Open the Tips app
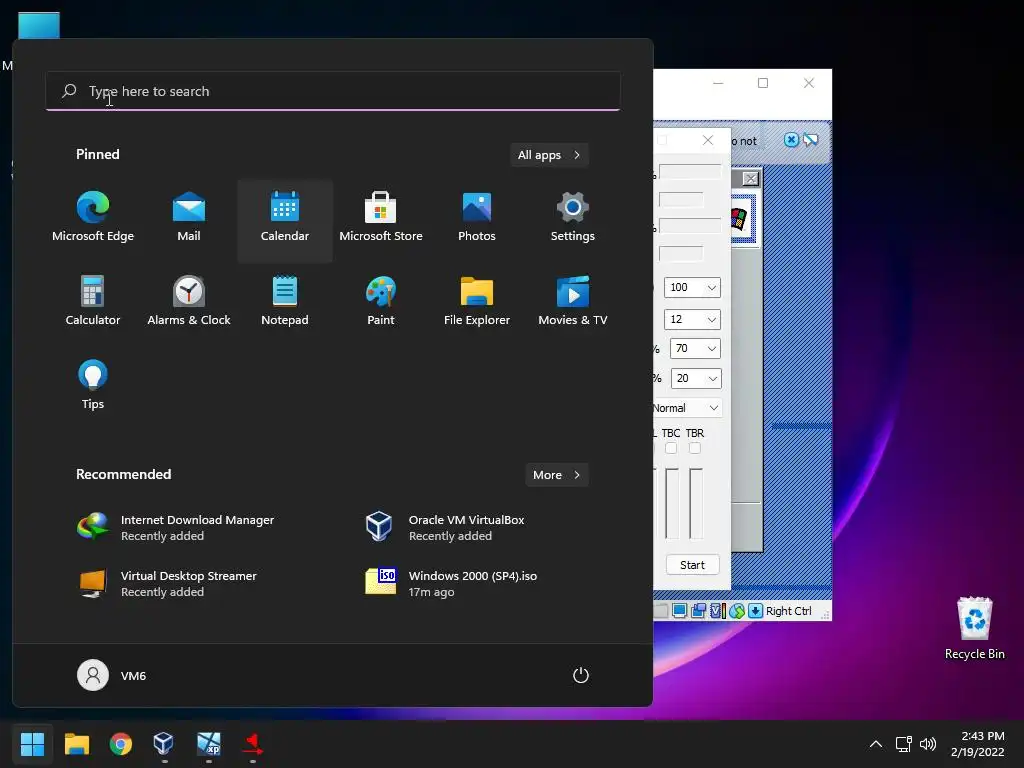This screenshot has height=768, width=1024. point(93,386)
